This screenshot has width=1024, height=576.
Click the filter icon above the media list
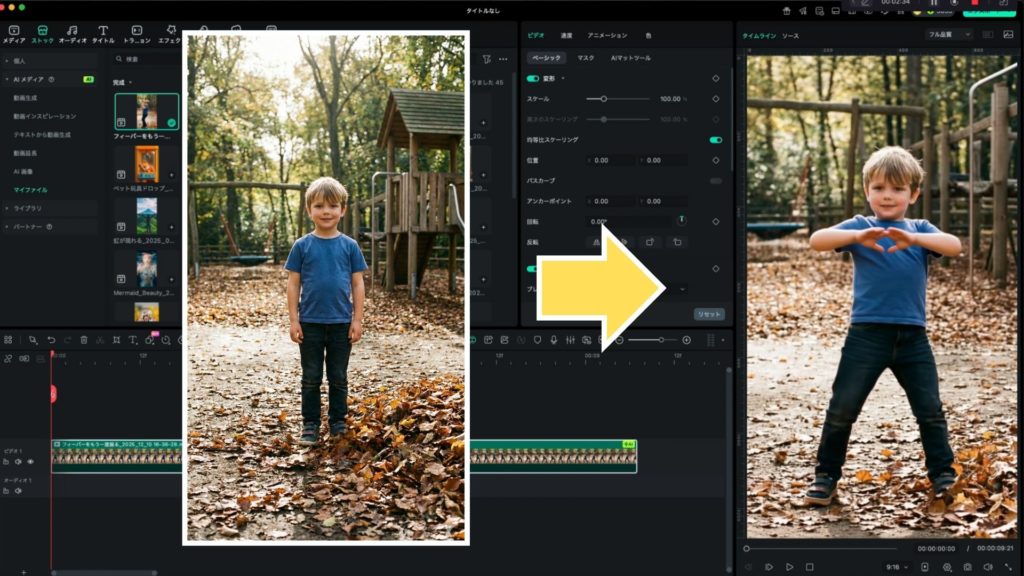click(x=487, y=60)
